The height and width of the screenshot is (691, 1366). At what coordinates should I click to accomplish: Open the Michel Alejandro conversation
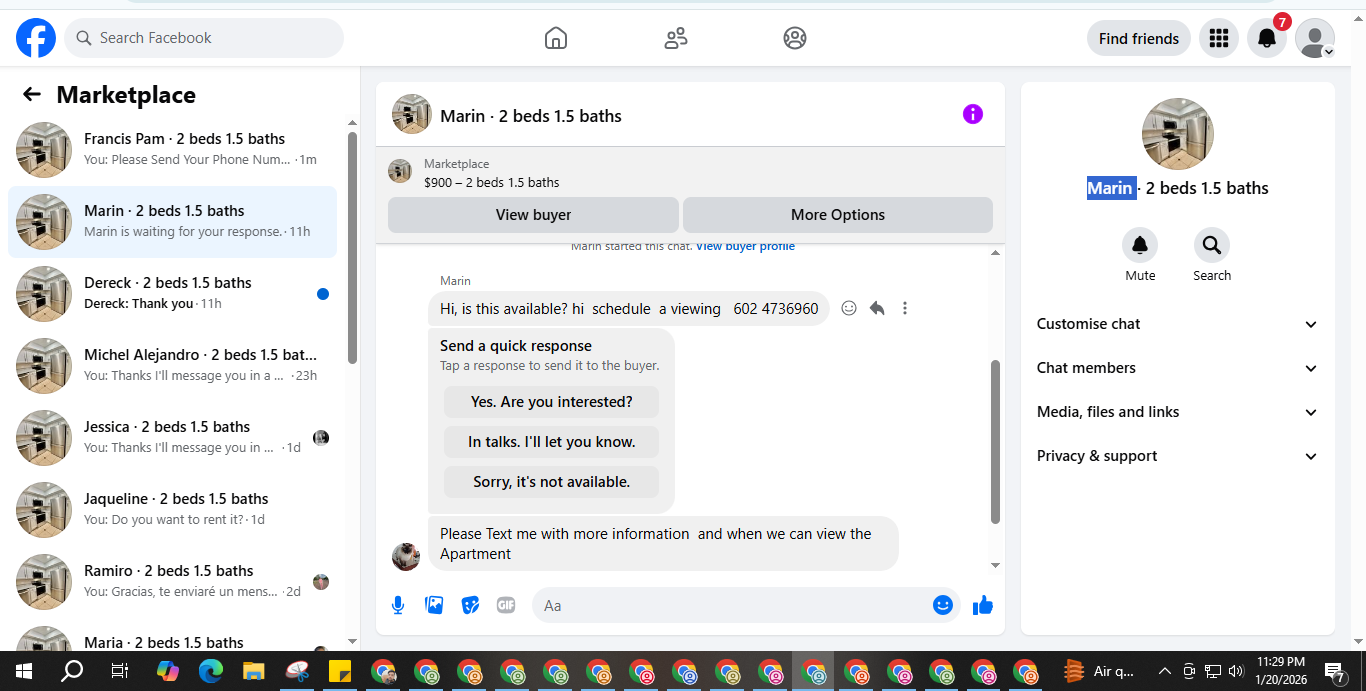pos(172,366)
